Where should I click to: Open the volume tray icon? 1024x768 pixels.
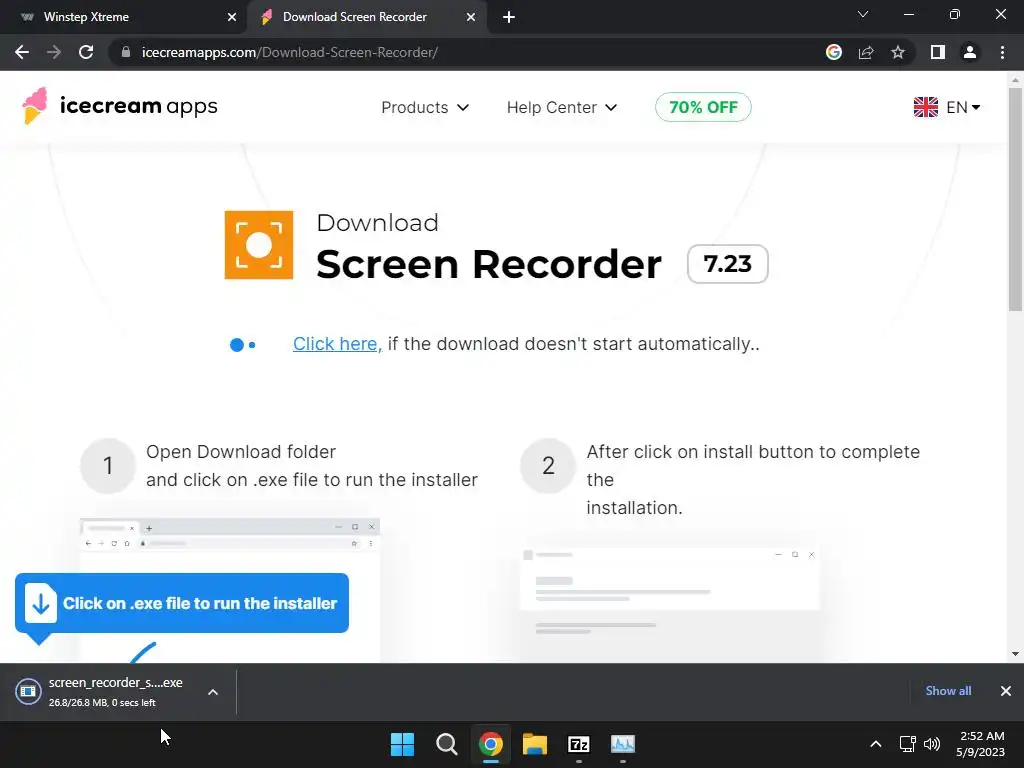tap(932, 744)
